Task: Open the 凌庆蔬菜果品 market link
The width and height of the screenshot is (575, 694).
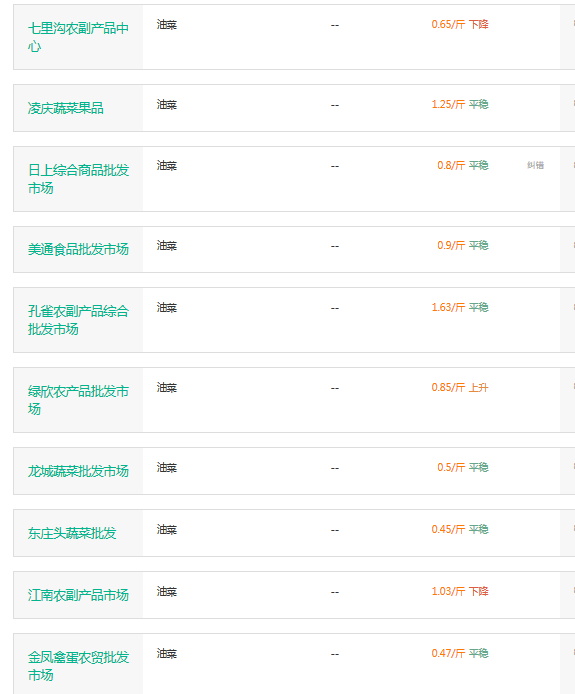Action: coord(66,108)
